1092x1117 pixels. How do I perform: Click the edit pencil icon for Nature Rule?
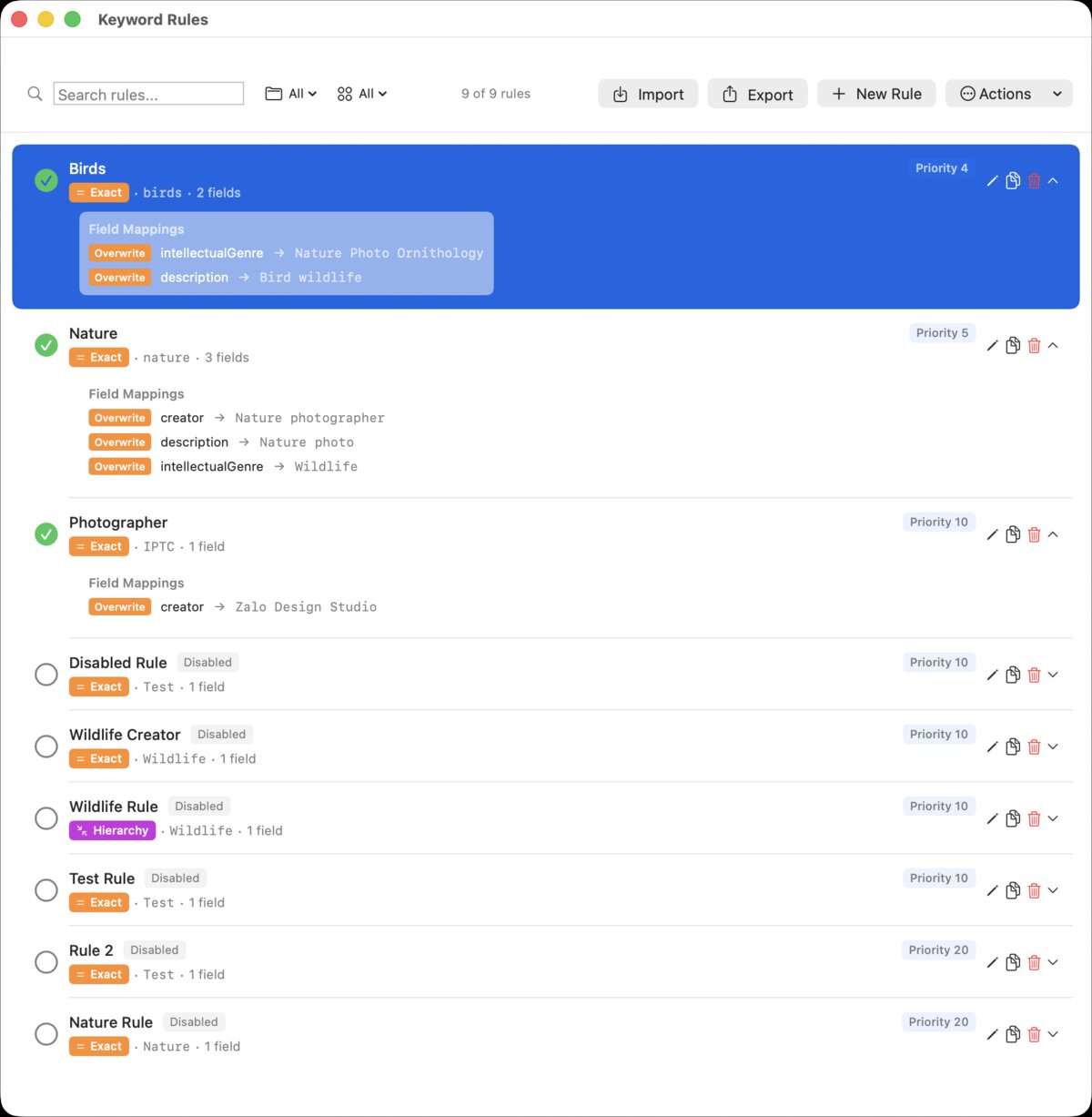click(x=992, y=1034)
